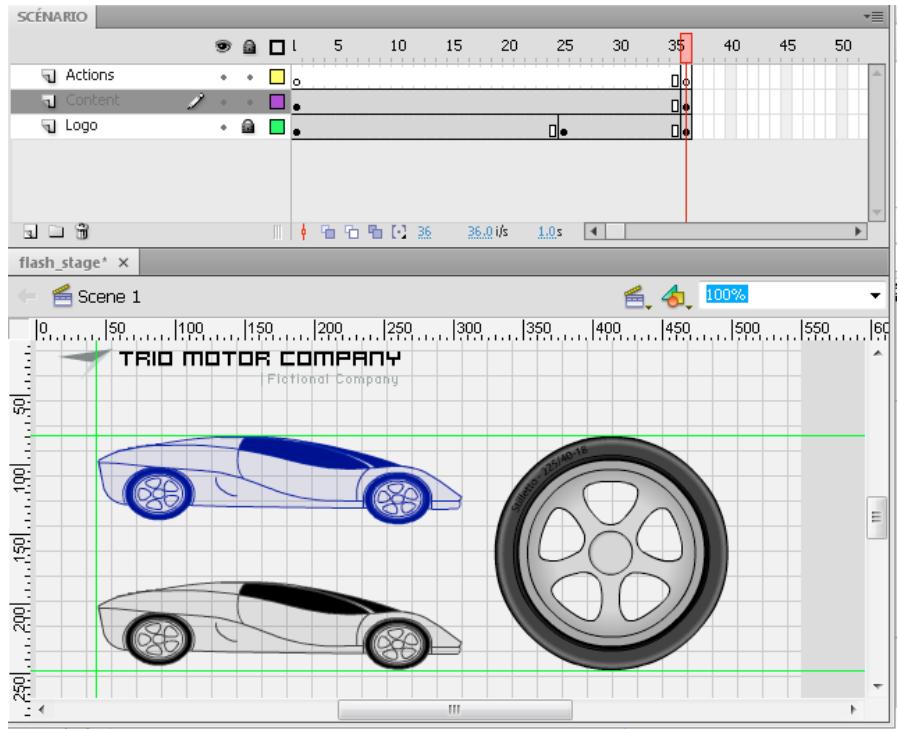Enable Onion Skin in timeline
This screenshot has width=898, height=729.
click(x=326, y=231)
